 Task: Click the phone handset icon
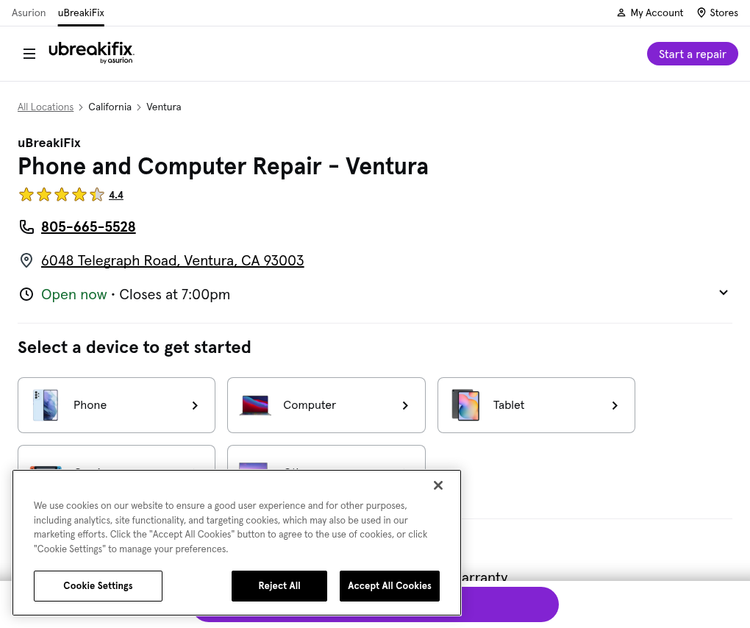pos(26,227)
